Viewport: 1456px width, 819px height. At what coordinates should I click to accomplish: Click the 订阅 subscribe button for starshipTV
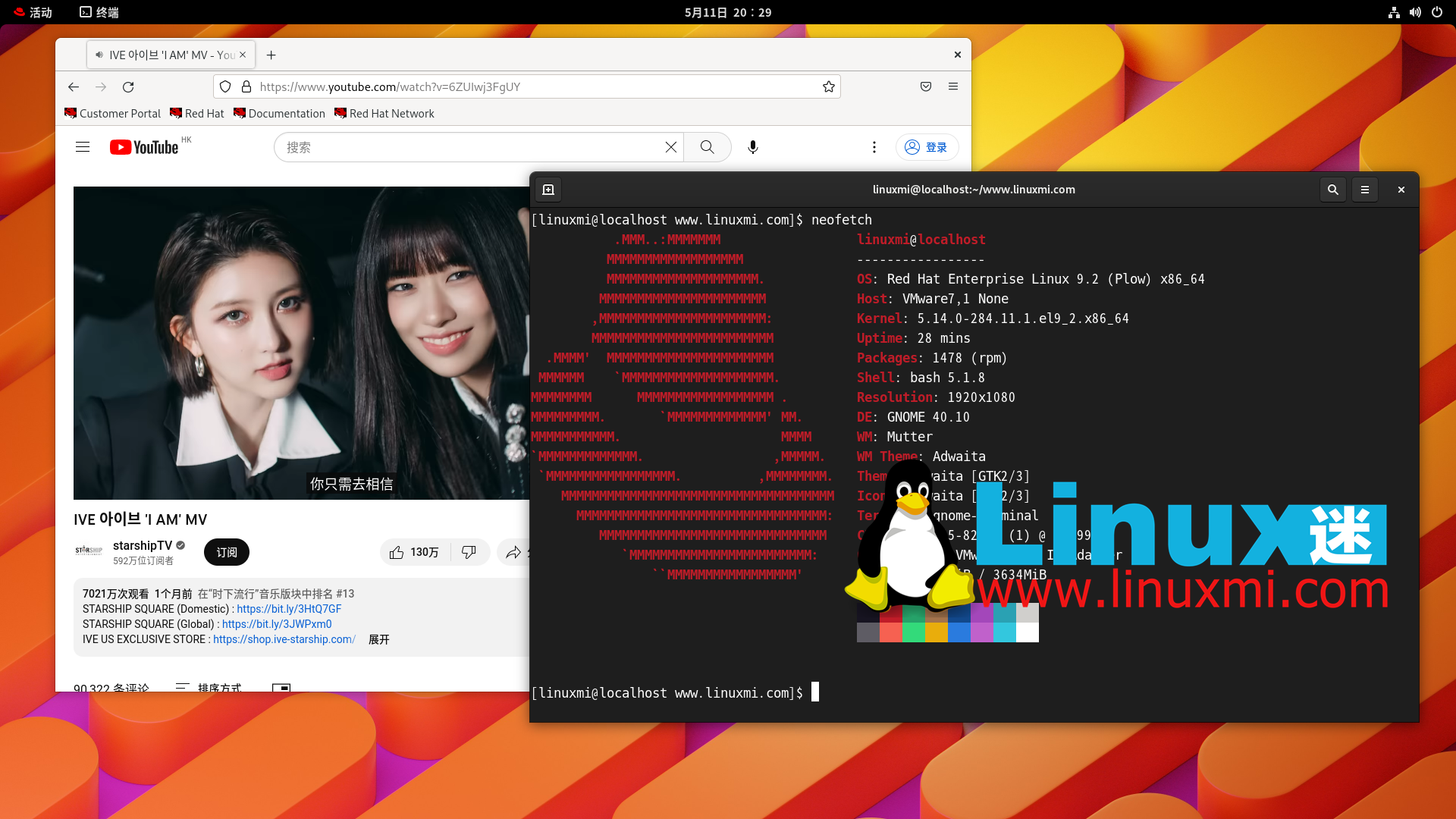(x=225, y=552)
